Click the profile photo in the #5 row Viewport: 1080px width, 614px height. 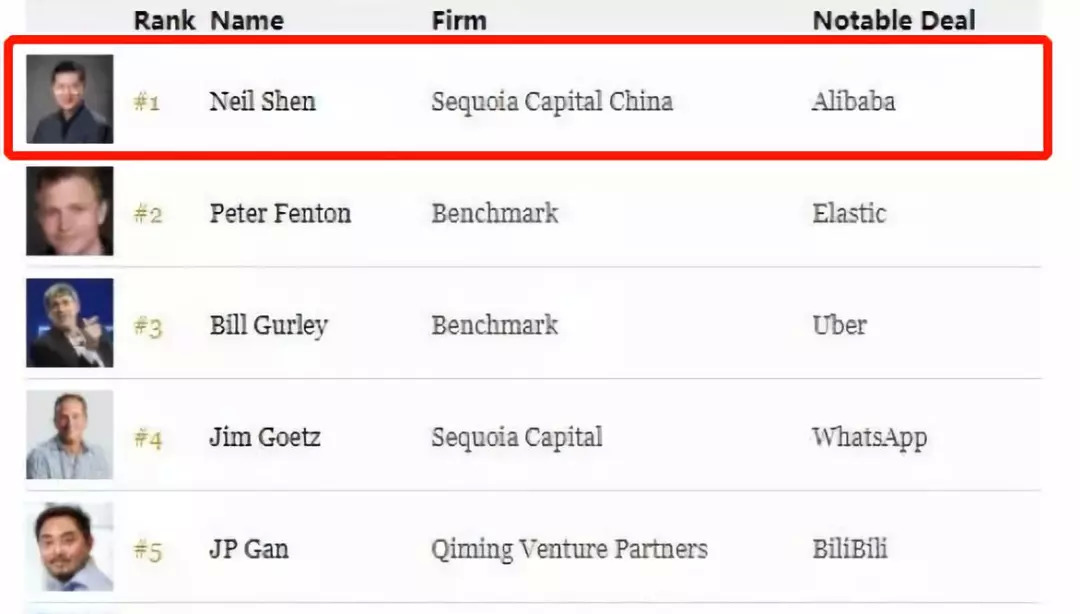click(69, 547)
